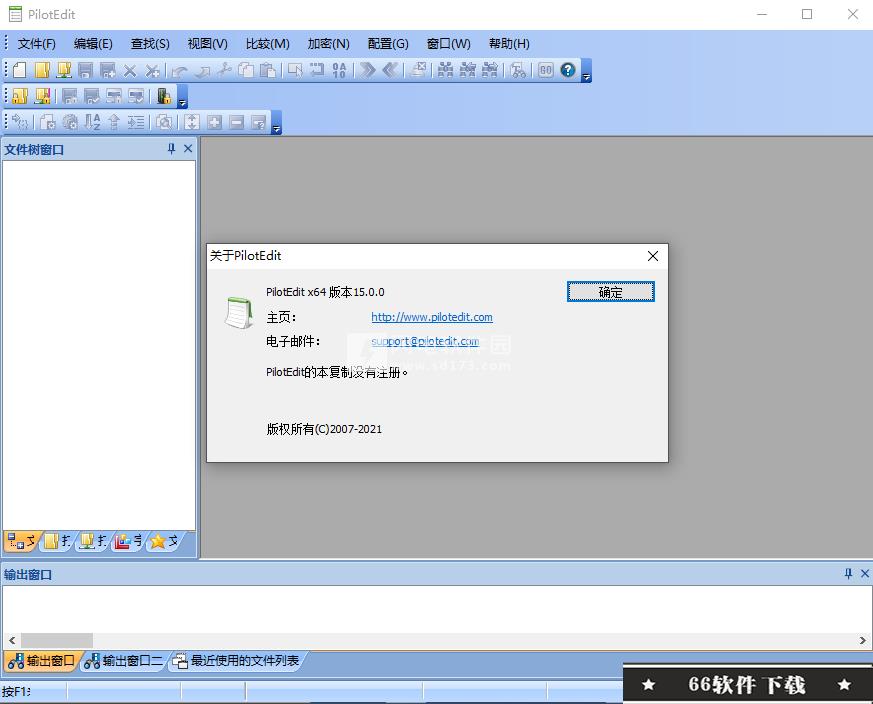Toggle the column selection mode icon
Viewport: 873px width, 704px height.
295,70
